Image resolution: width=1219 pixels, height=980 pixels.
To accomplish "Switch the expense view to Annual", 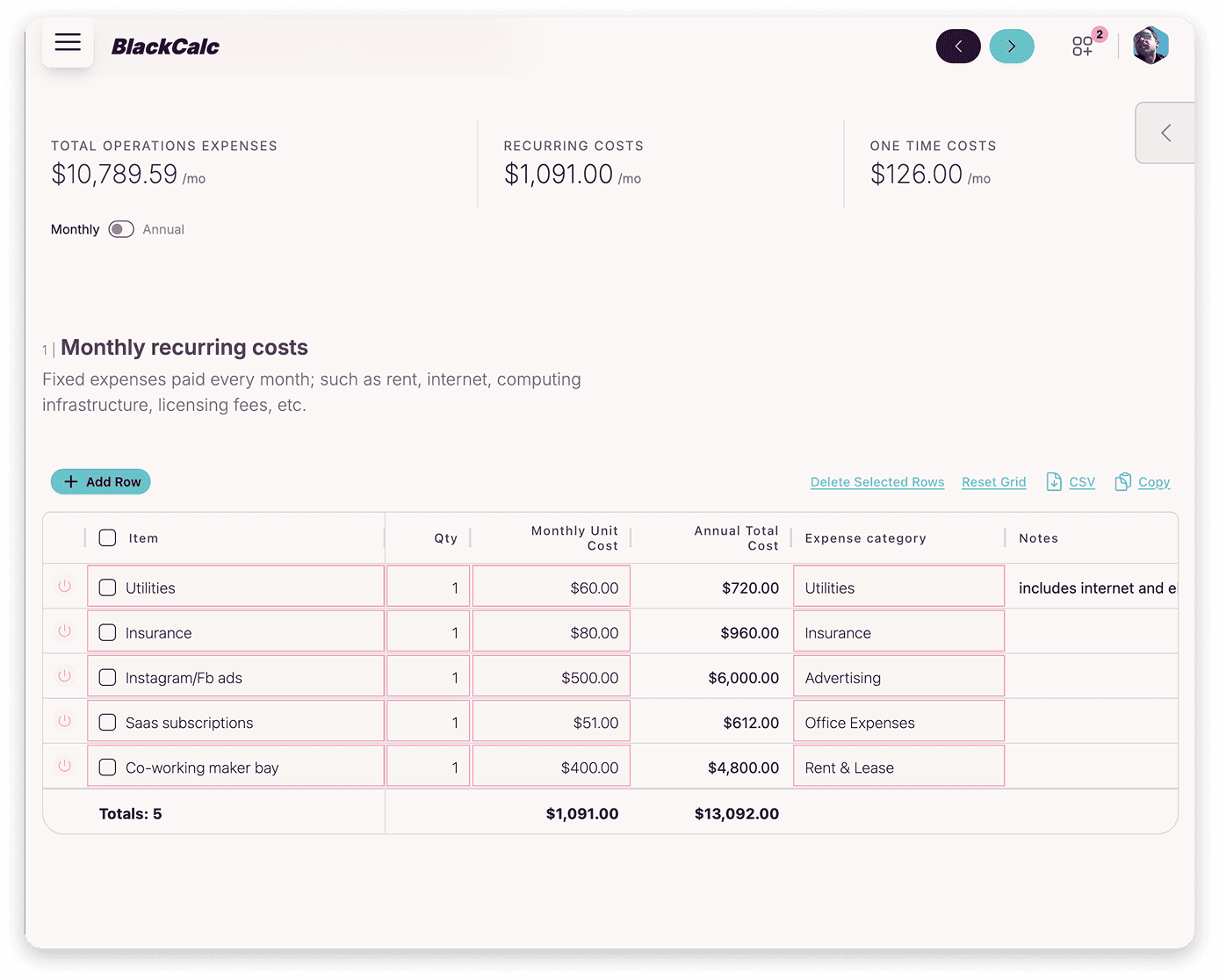I will pos(120,229).
